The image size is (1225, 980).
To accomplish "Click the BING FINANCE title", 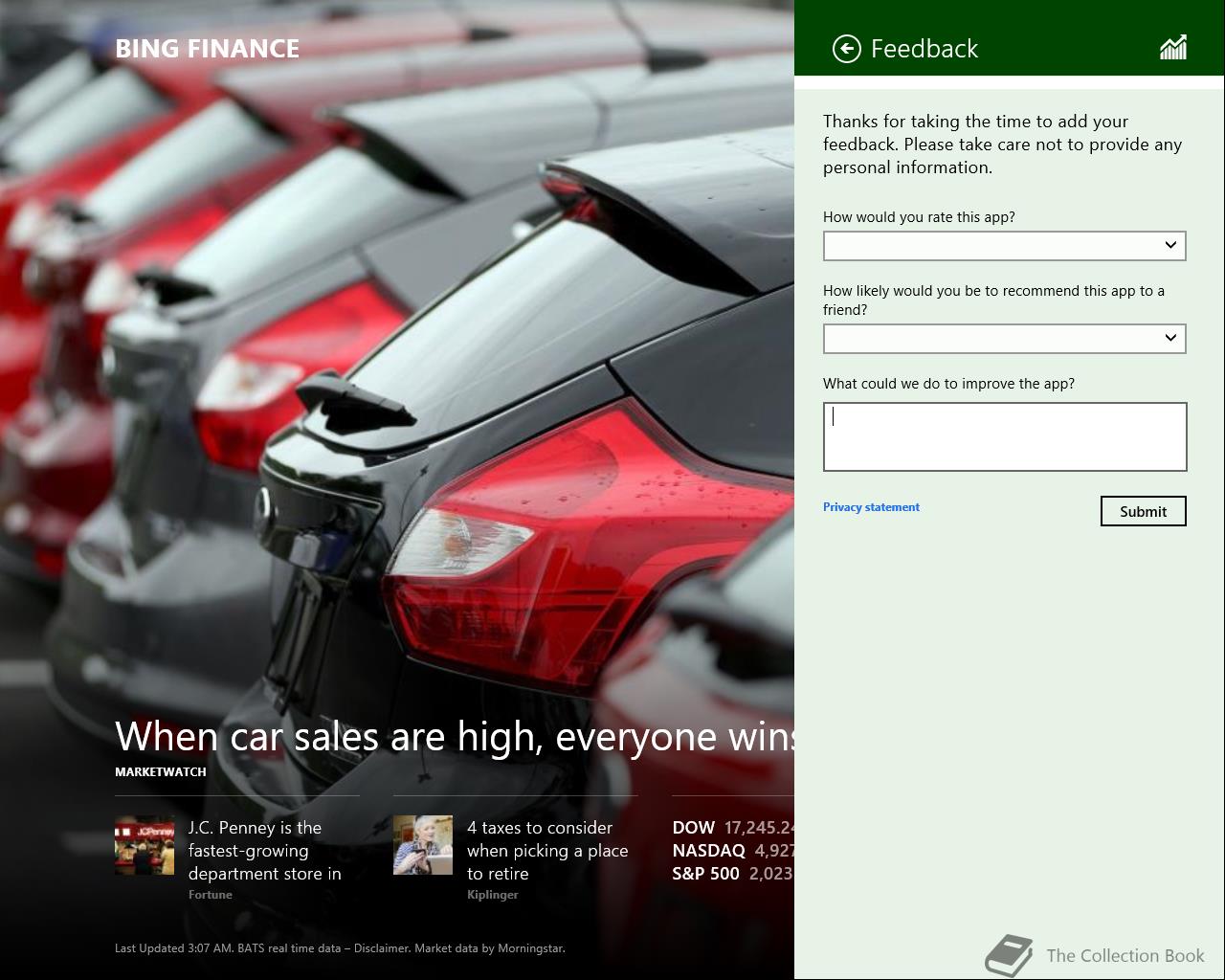I will 208,49.
